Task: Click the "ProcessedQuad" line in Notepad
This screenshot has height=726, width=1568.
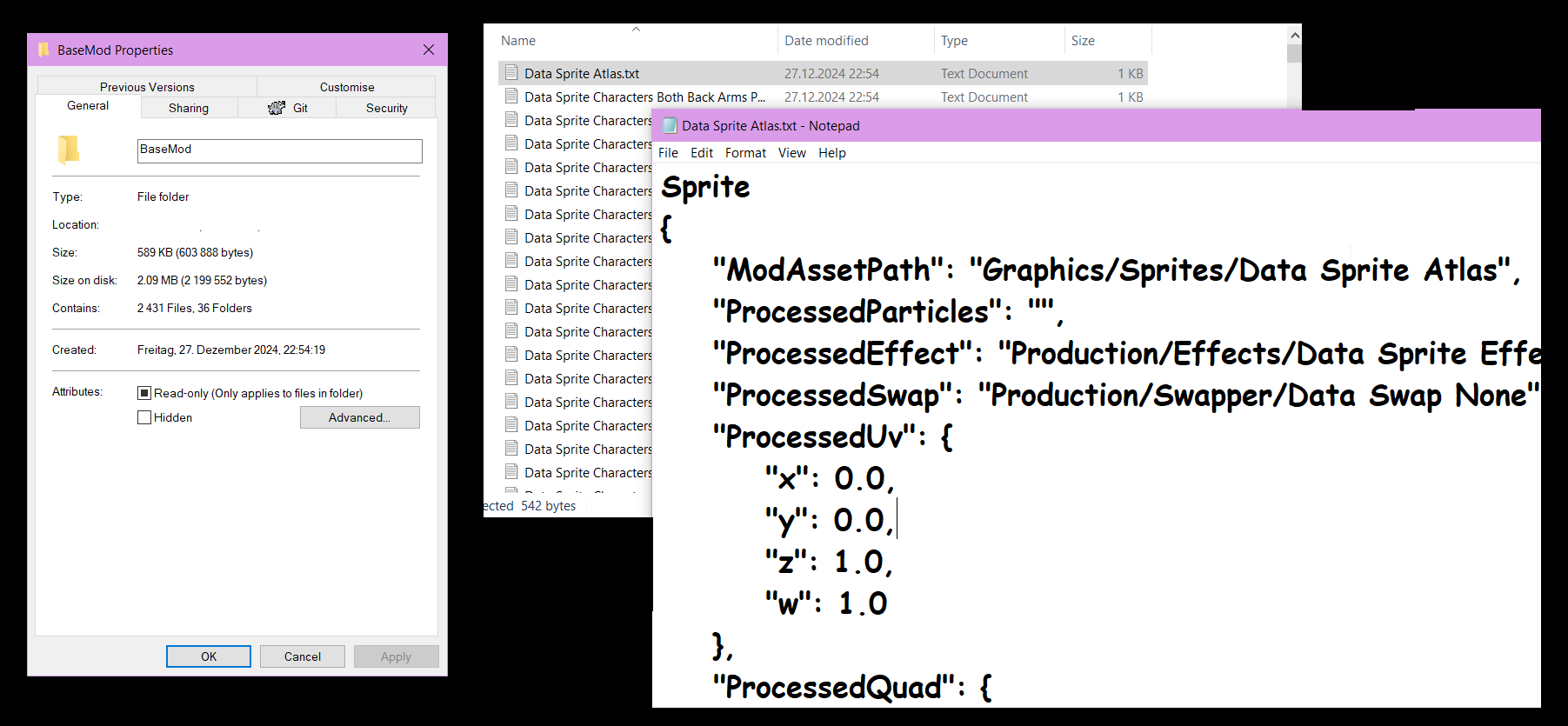Action: pyautogui.click(x=852, y=687)
